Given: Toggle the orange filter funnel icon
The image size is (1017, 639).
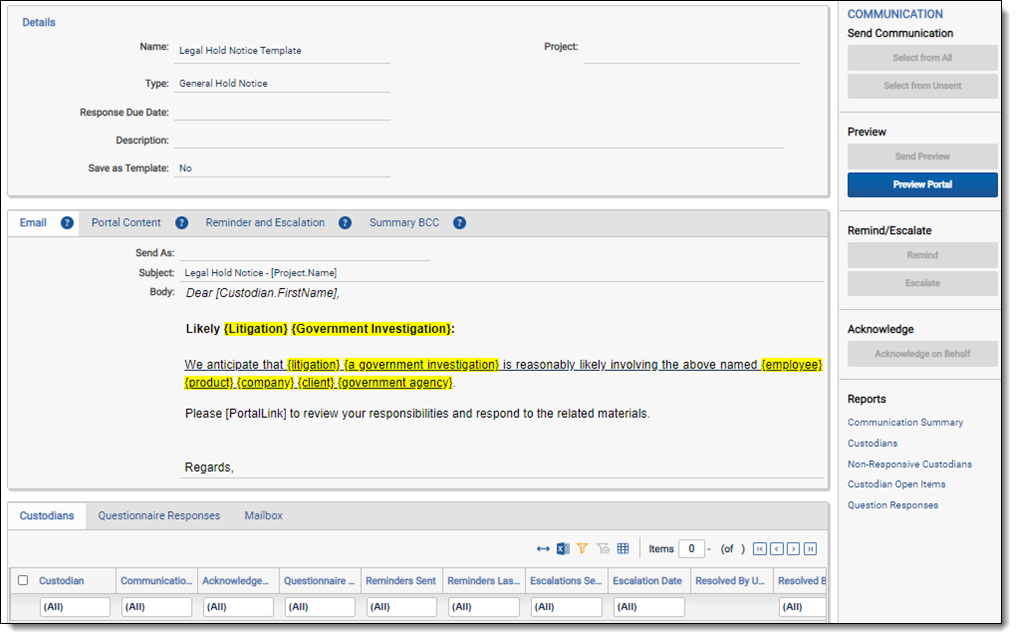Looking at the screenshot, I should [582, 549].
